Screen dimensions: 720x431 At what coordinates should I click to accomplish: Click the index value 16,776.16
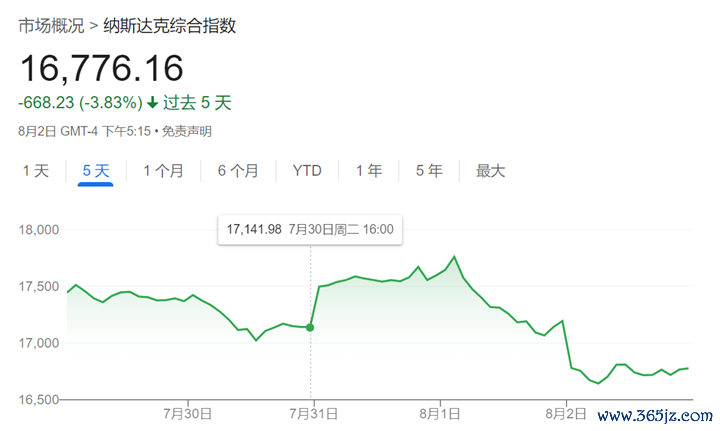tap(102, 68)
